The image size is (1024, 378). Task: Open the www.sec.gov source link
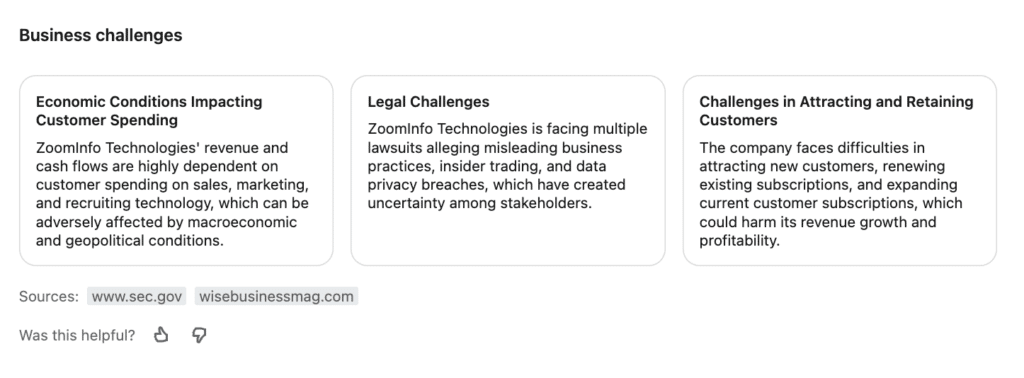pos(136,296)
